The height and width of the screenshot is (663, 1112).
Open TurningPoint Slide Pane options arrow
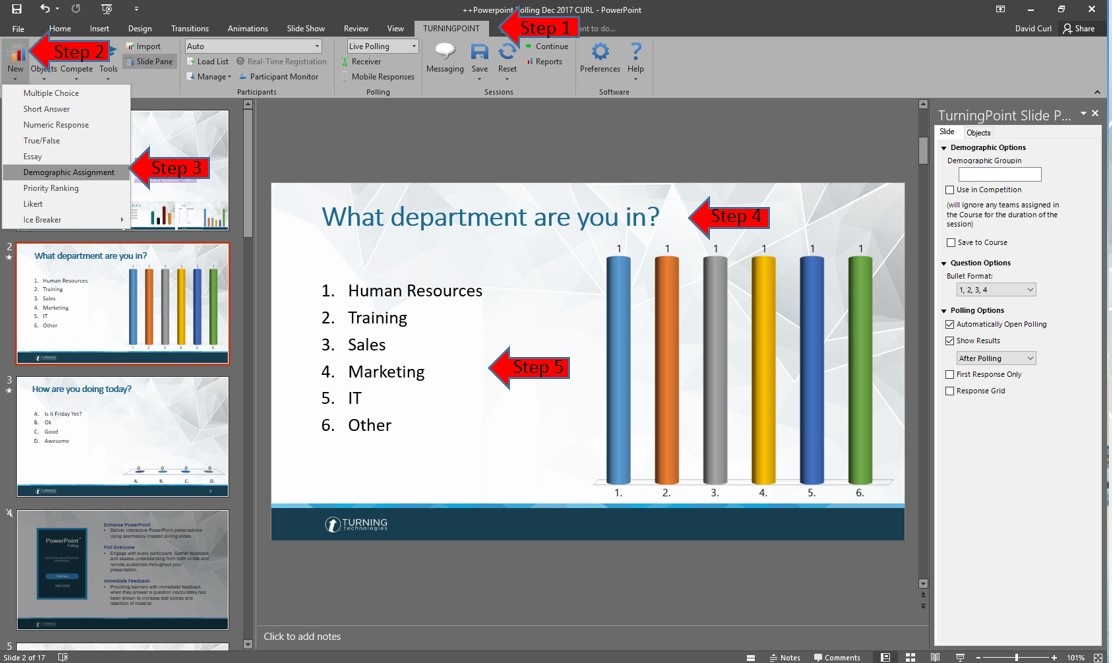[x=1083, y=113]
